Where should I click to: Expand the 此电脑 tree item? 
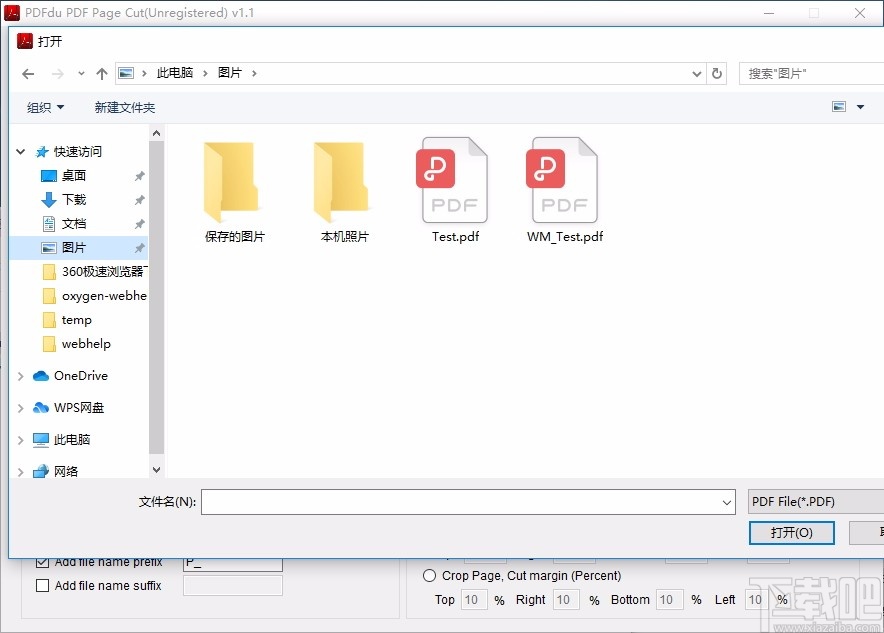(20, 439)
